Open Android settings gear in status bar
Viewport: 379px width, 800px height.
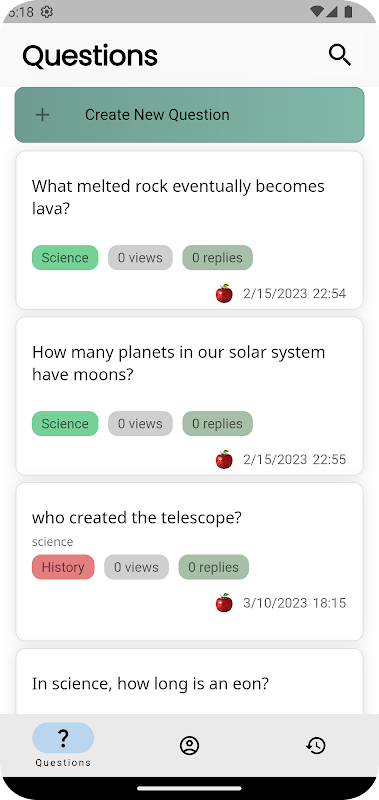pos(46,12)
